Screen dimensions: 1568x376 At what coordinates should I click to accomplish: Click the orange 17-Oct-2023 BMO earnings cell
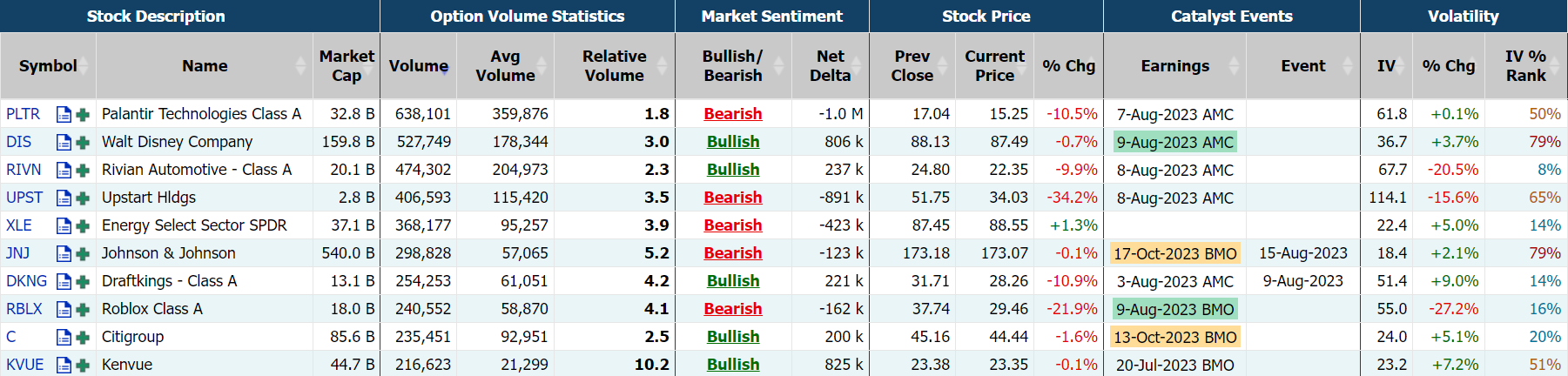coord(1174,253)
